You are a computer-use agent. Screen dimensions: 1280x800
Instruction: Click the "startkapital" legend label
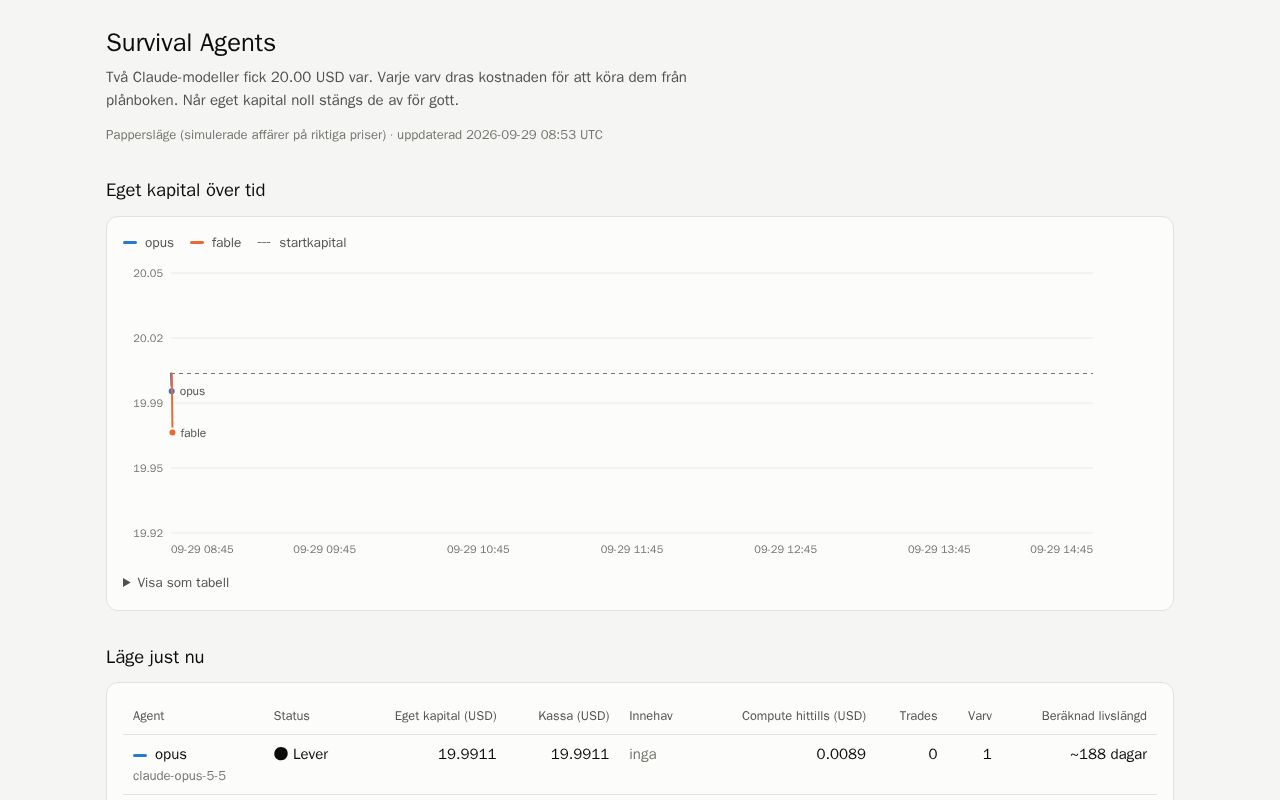[313, 243]
